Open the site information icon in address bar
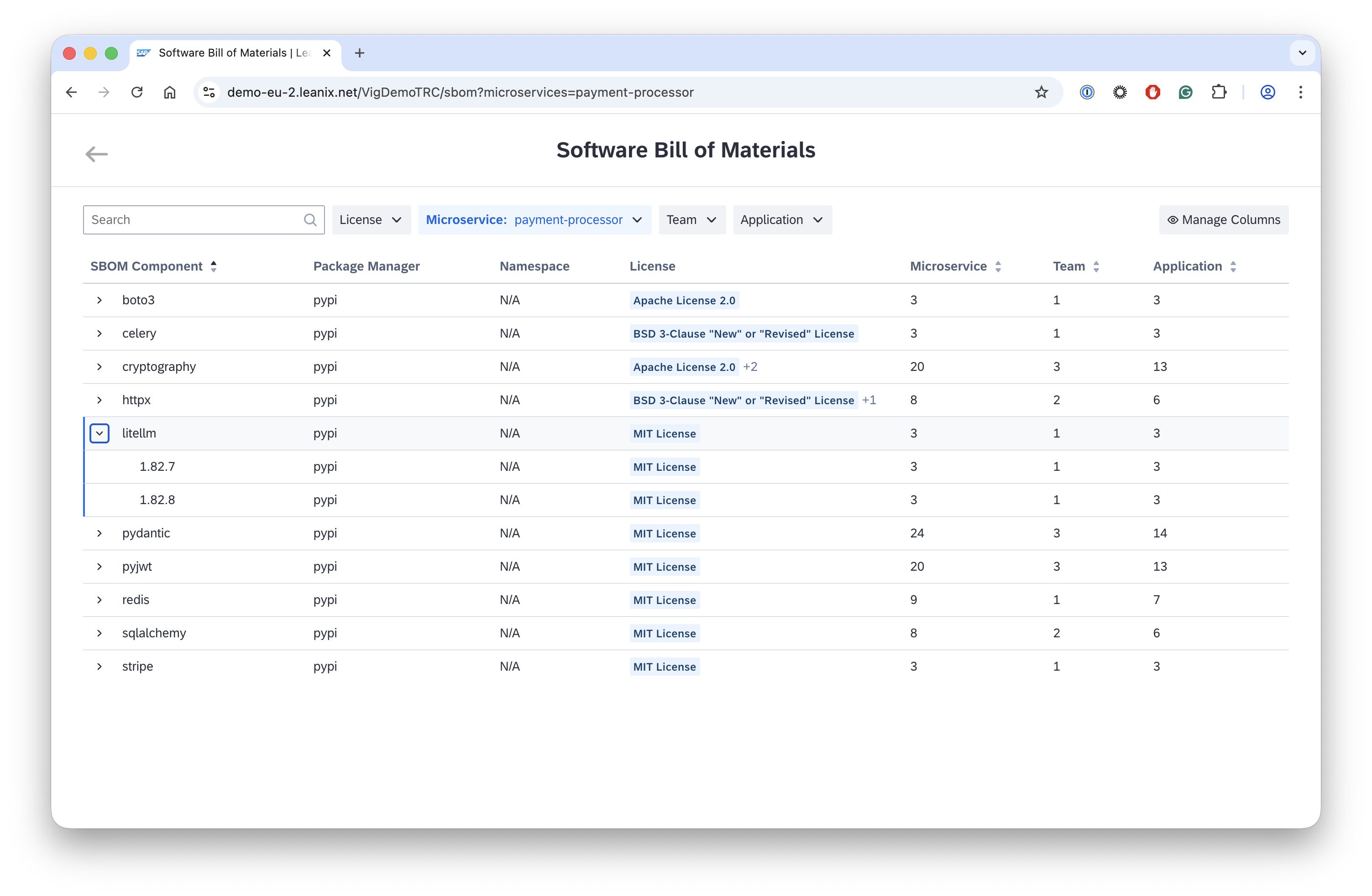 (209, 92)
